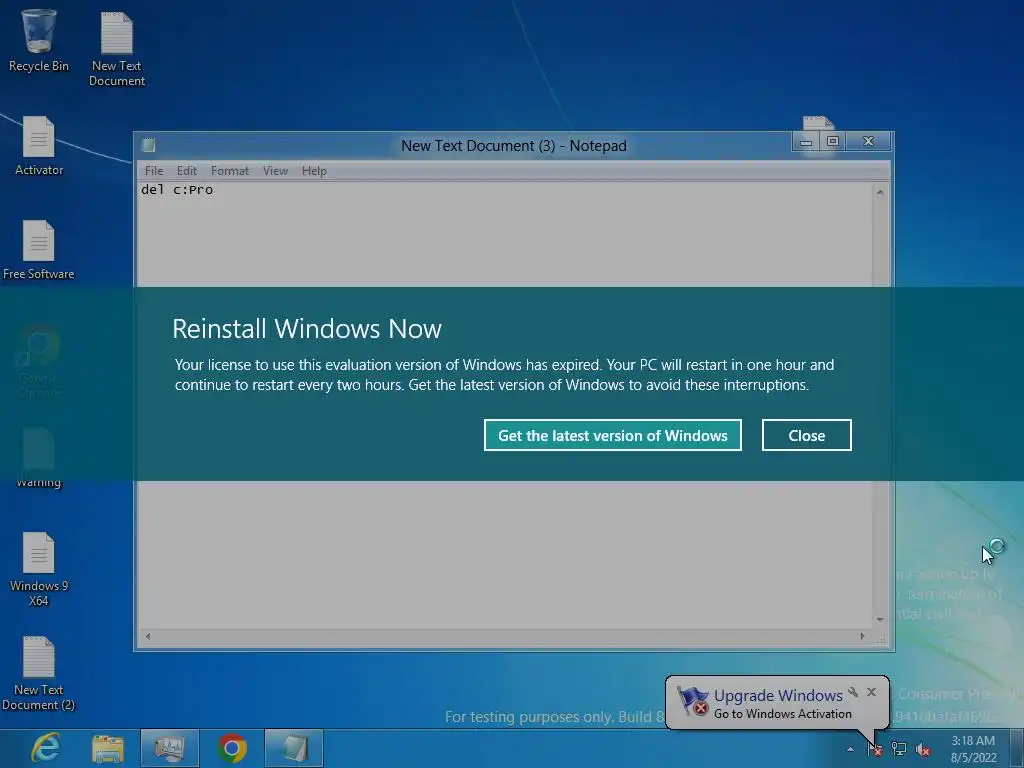
Task: Close the Notepad window
Action: pos(869,141)
